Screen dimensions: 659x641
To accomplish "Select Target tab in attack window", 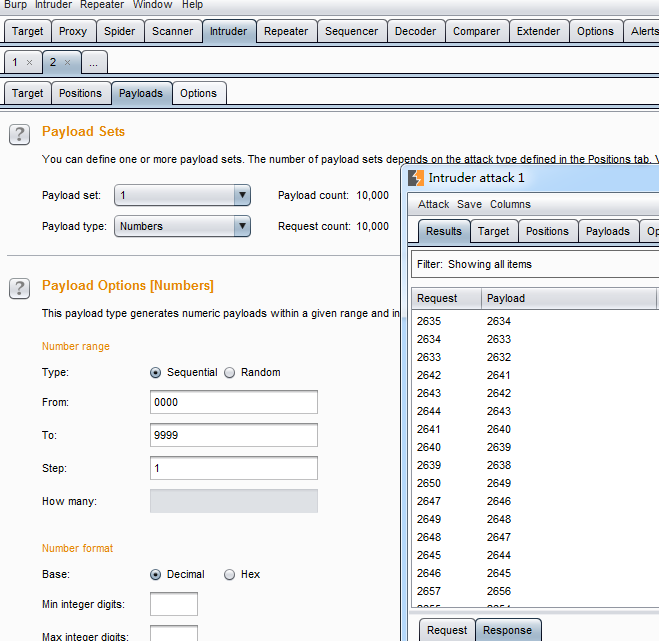I will pos(494,231).
